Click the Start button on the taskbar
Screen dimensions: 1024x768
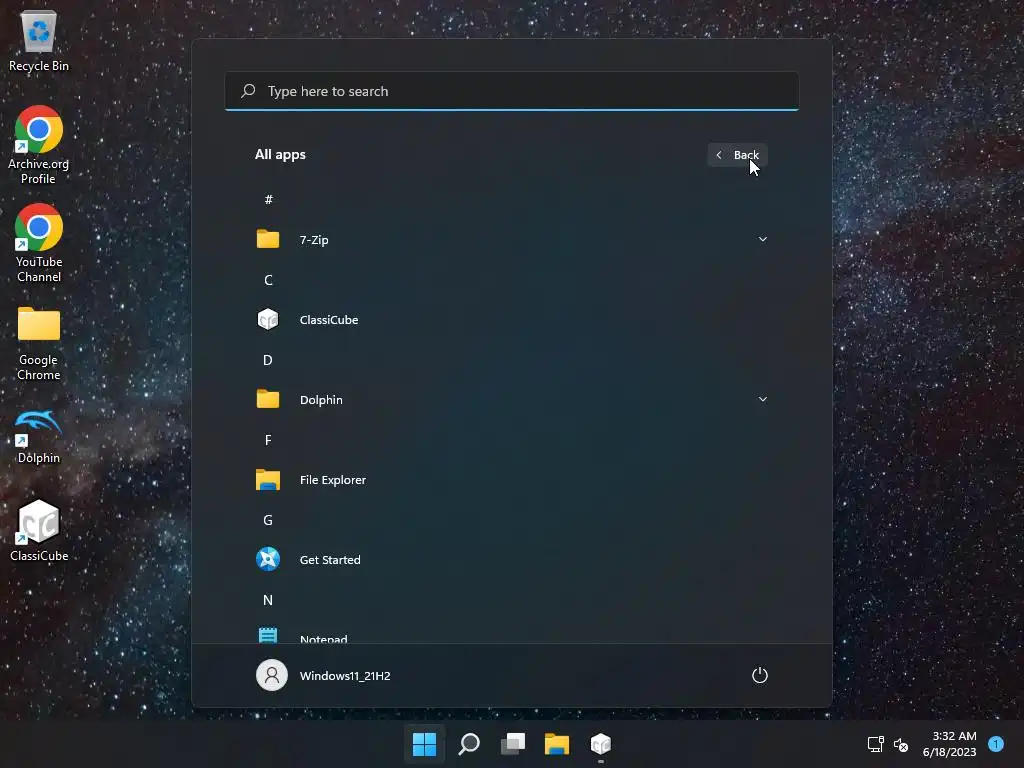[424, 744]
